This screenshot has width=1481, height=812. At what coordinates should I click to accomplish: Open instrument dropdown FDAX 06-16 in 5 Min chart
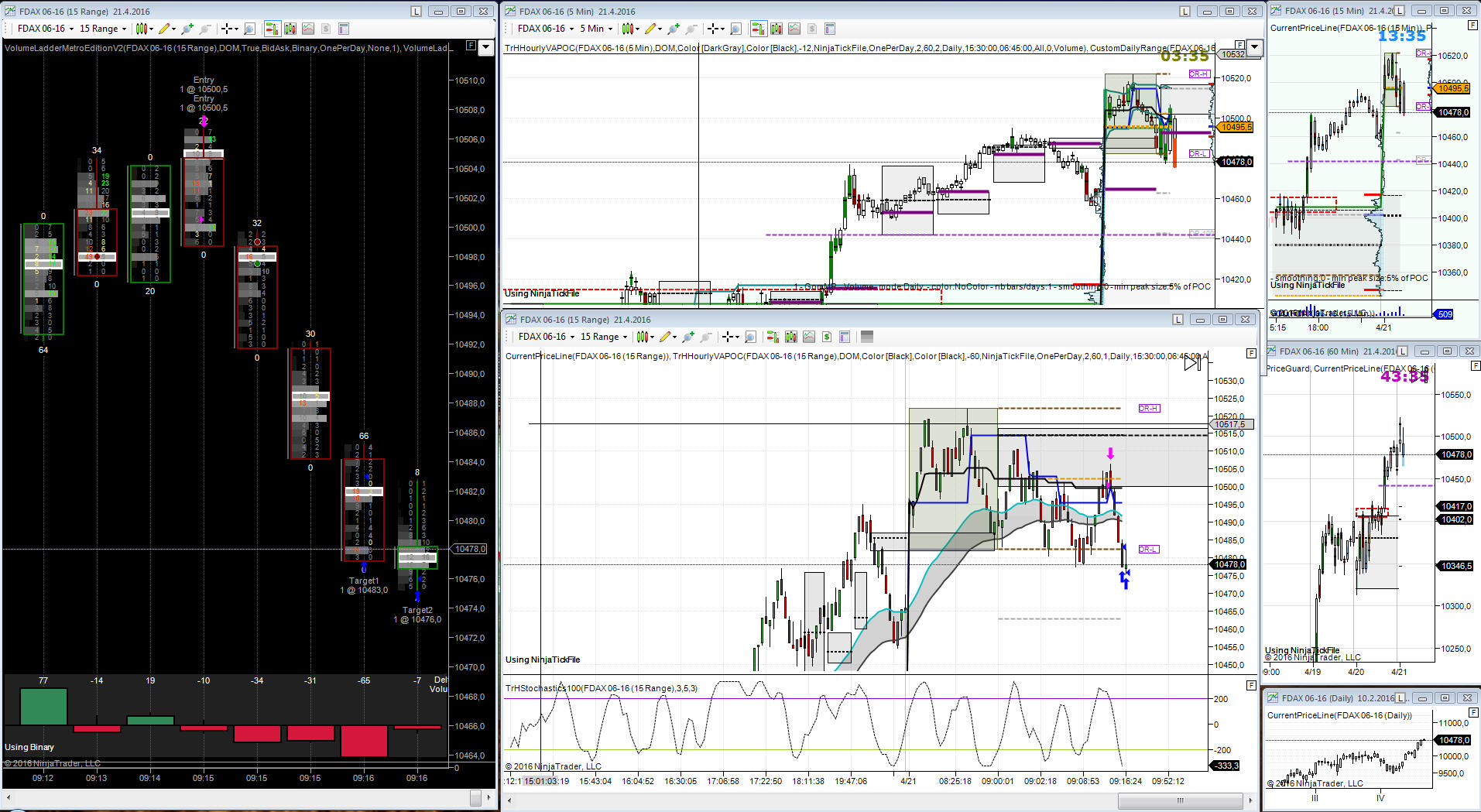(546, 29)
